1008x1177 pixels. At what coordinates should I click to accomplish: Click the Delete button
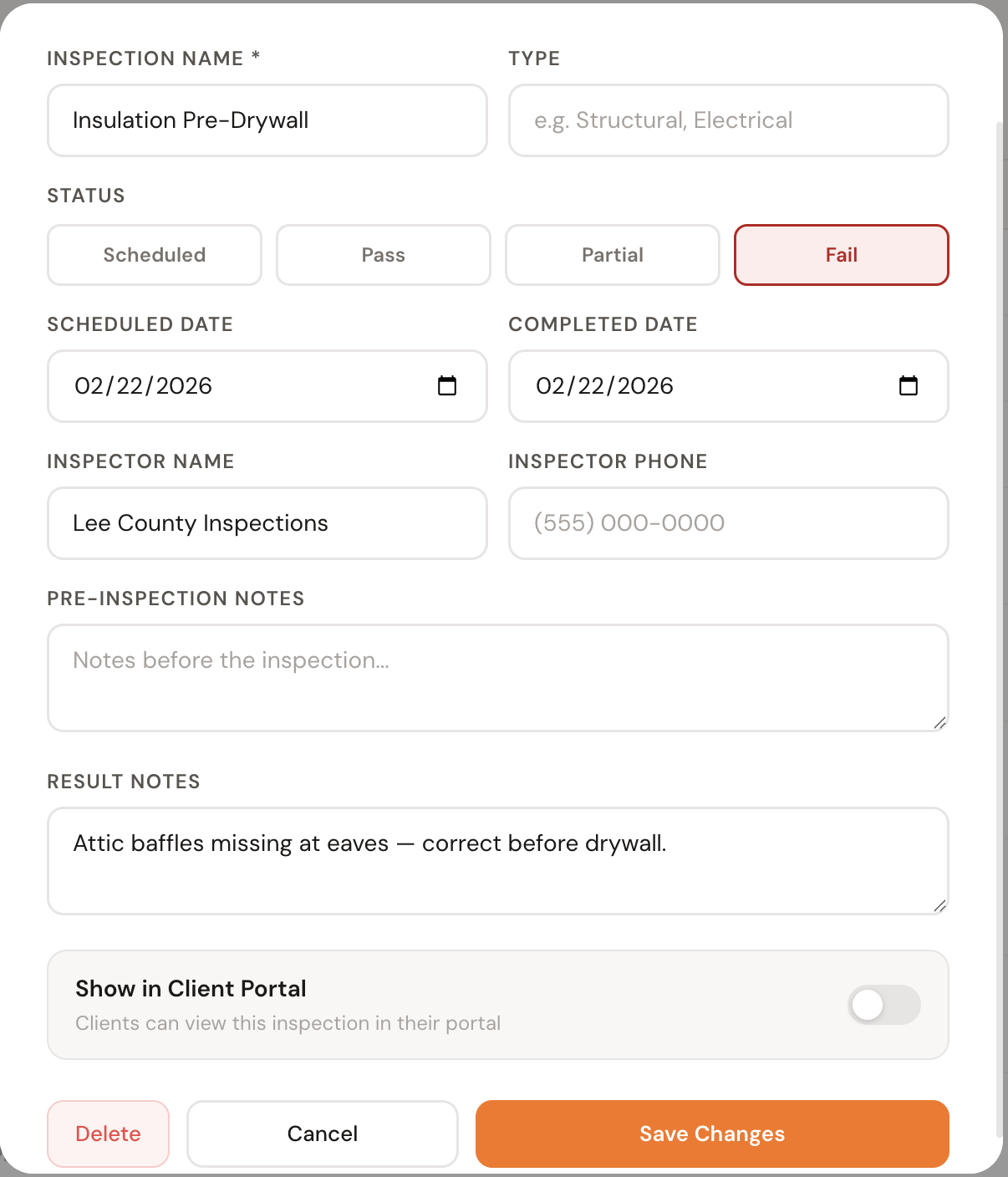point(109,1134)
